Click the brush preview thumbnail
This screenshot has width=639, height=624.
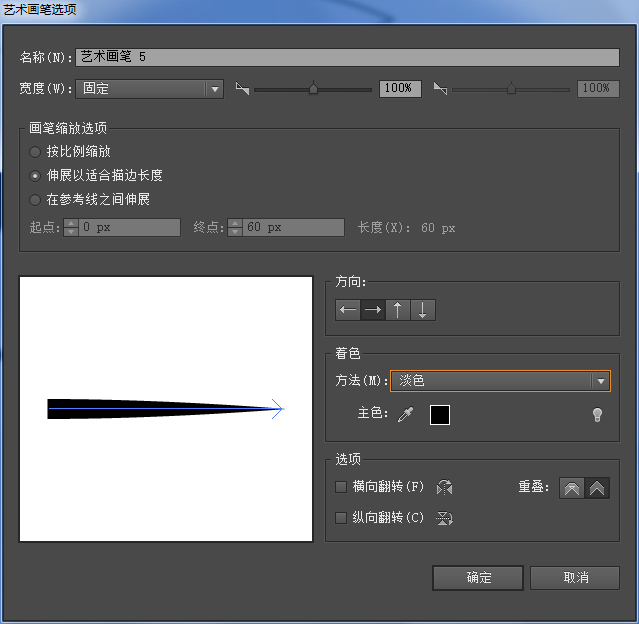(166, 409)
